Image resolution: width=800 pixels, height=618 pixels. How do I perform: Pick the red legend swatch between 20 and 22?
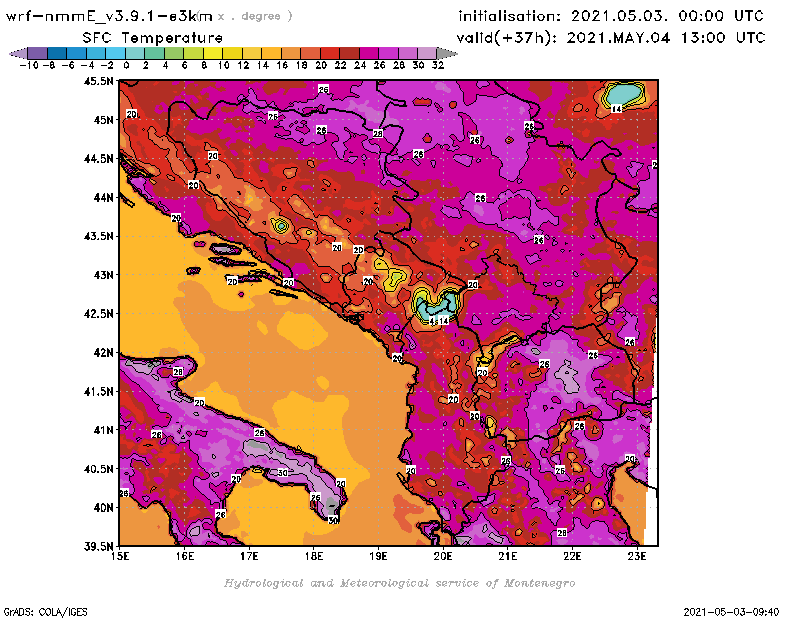tap(330, 53)
